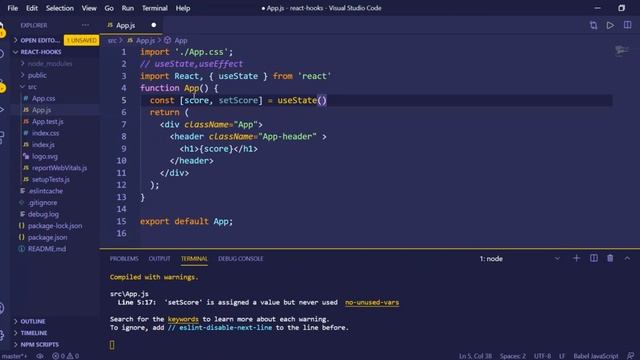
Task: Click LF end-of-line status item
Action: coord(562,356)
